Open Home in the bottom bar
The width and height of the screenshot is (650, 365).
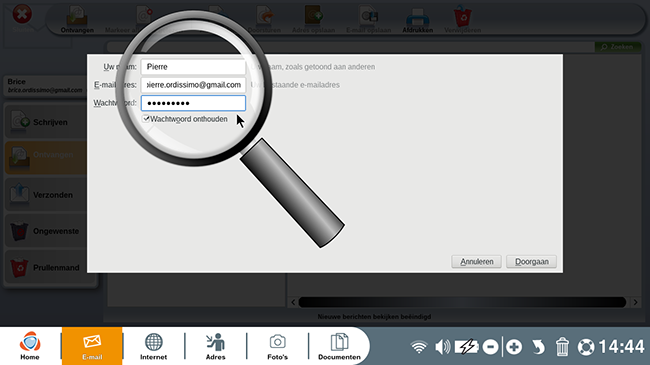point(30,346)
